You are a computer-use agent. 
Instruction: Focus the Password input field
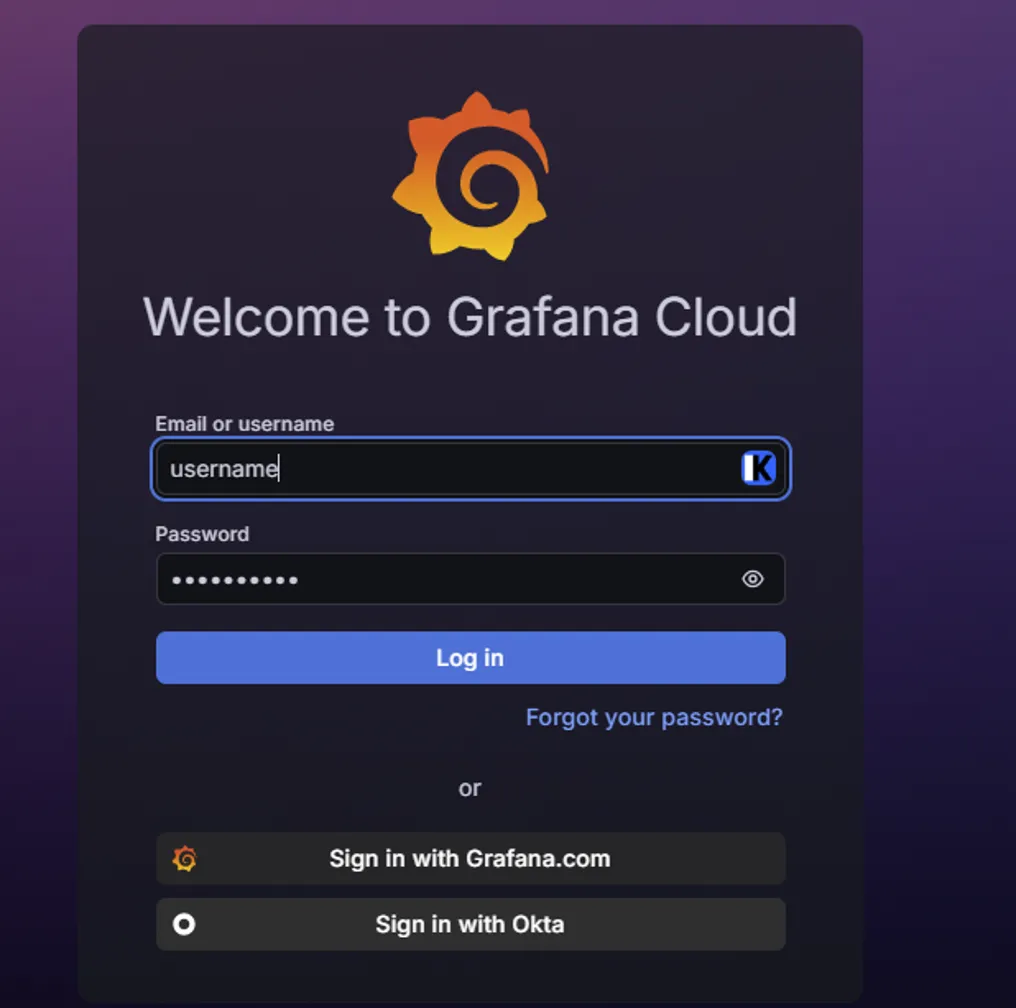(470, 578)
